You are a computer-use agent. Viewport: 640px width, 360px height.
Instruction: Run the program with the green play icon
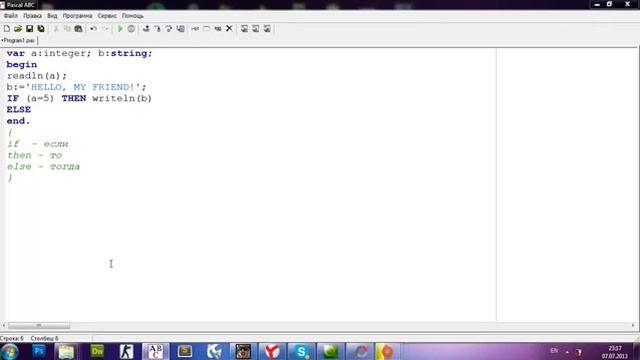[120, 29]
